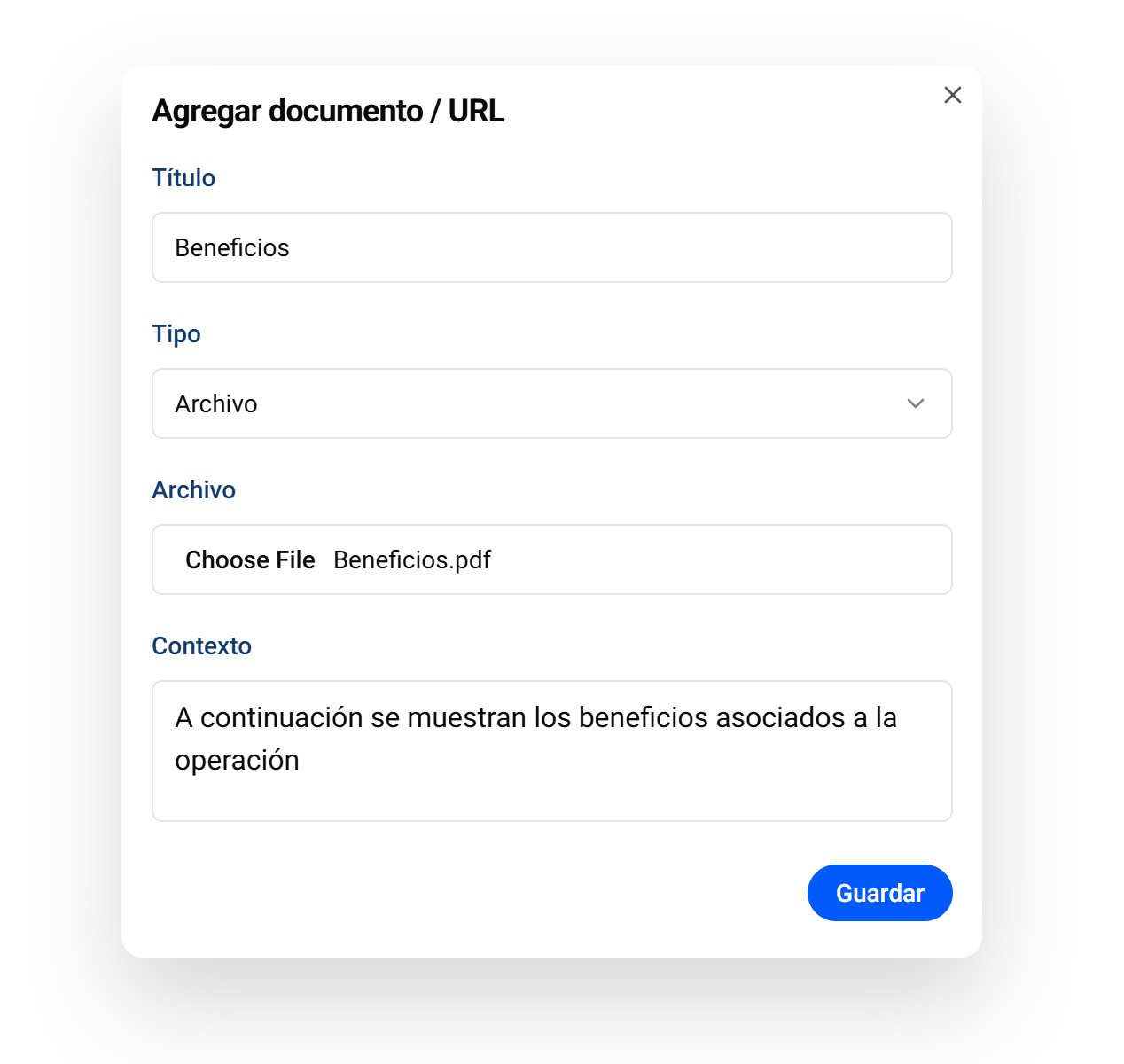1124x1064 pixels.
Task: Open the Tipo dropdown showing Archivo
Action: coord(551,403)
